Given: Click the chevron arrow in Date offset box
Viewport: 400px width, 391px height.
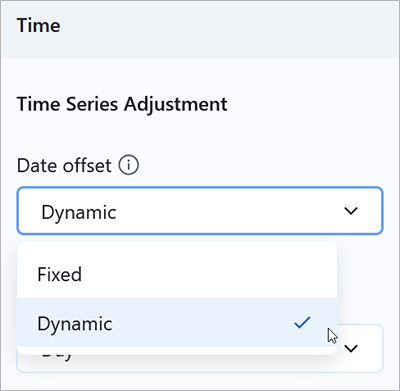Looking at the screenshot, I should [x=351, y=211].
